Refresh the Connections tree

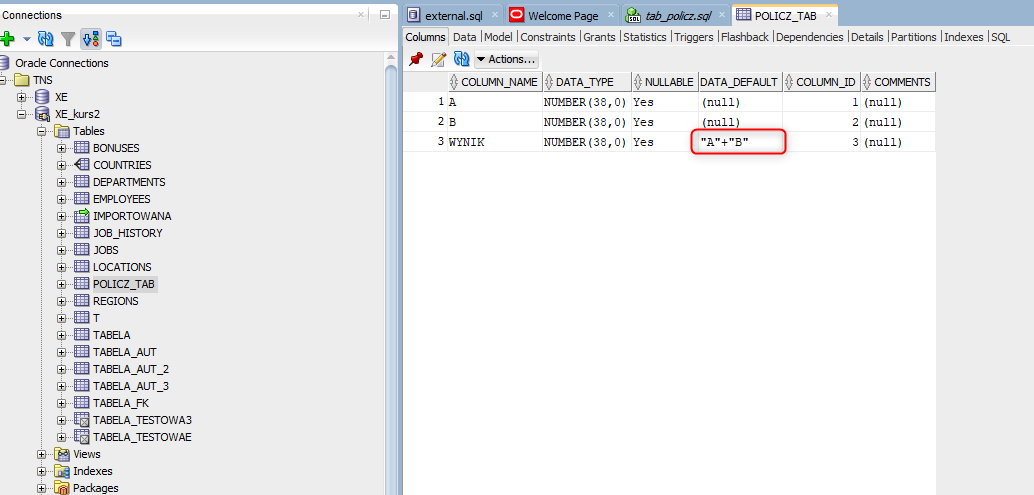click(x=45, y=39)
